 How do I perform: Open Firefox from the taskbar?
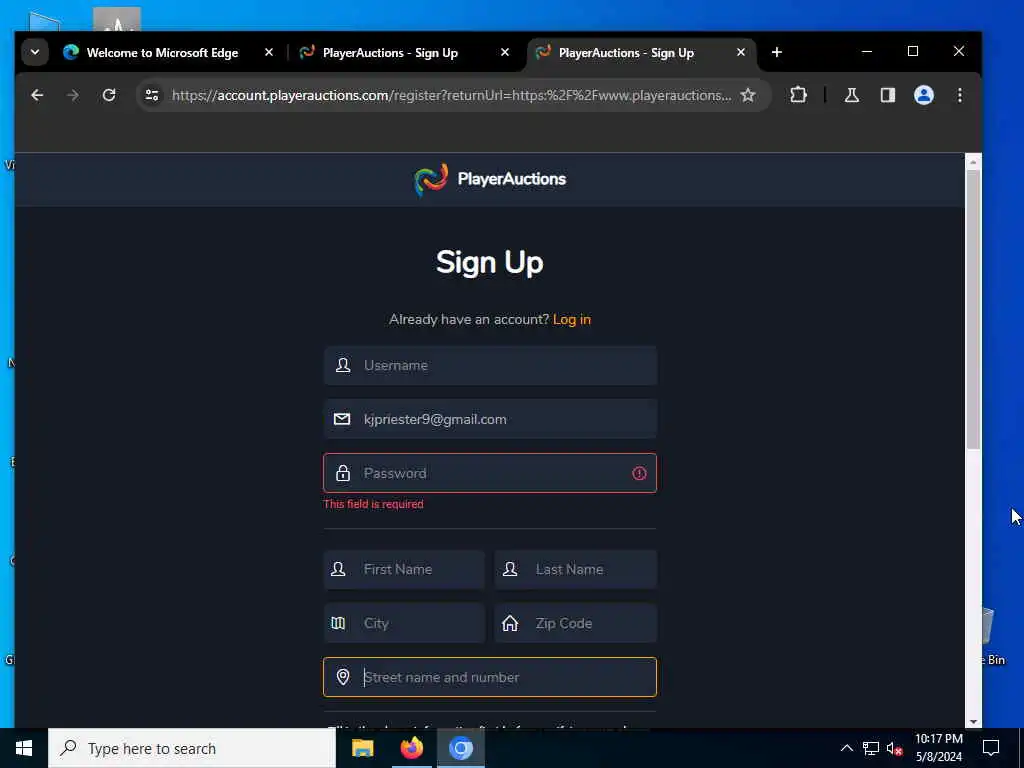(411, 748)
